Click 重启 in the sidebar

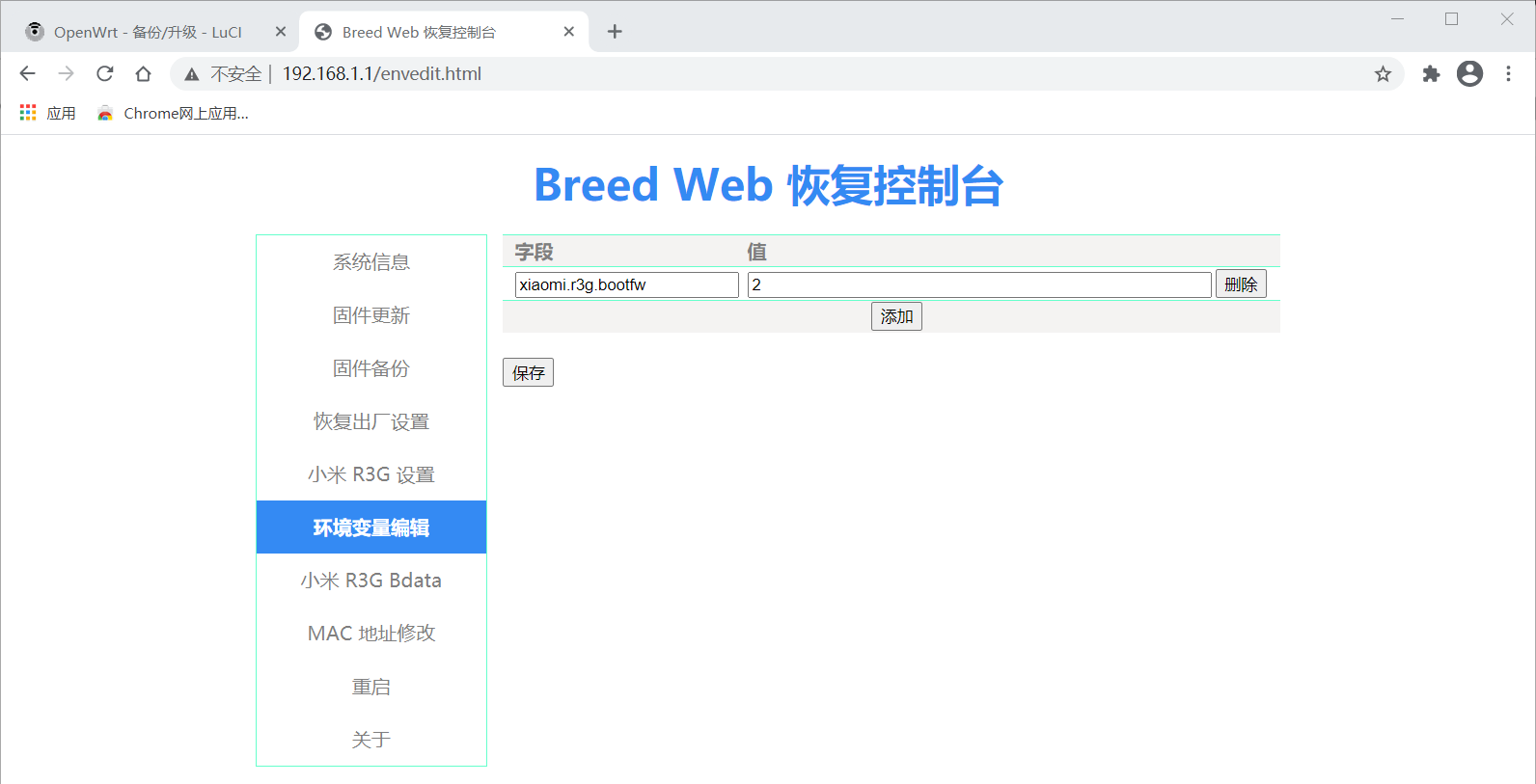click(371, 687)
